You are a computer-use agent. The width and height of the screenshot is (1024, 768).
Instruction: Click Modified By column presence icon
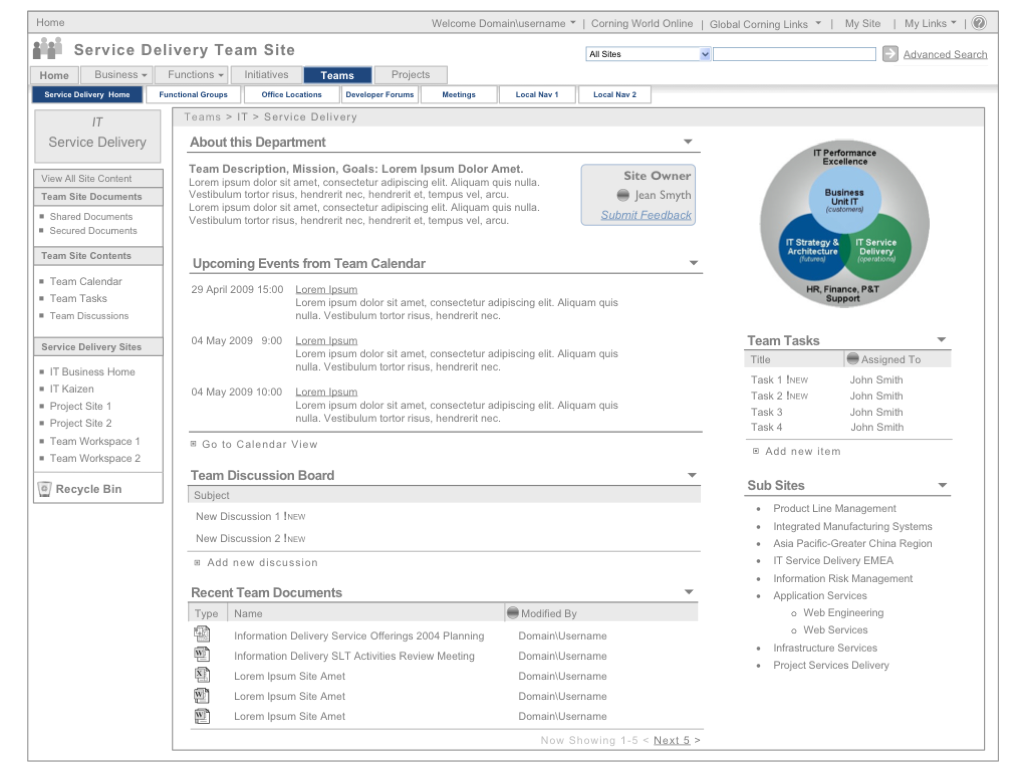(x=513, y=612)
